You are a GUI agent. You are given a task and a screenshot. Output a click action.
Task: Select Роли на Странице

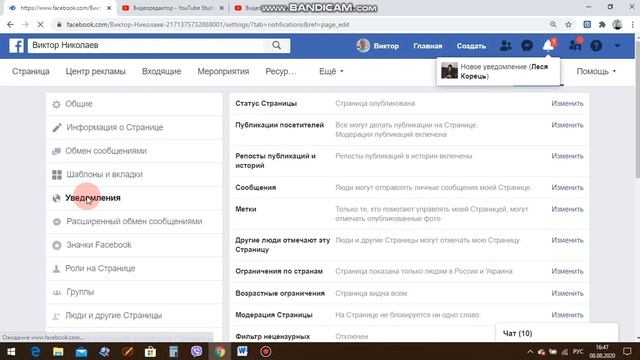click(134, 269)
